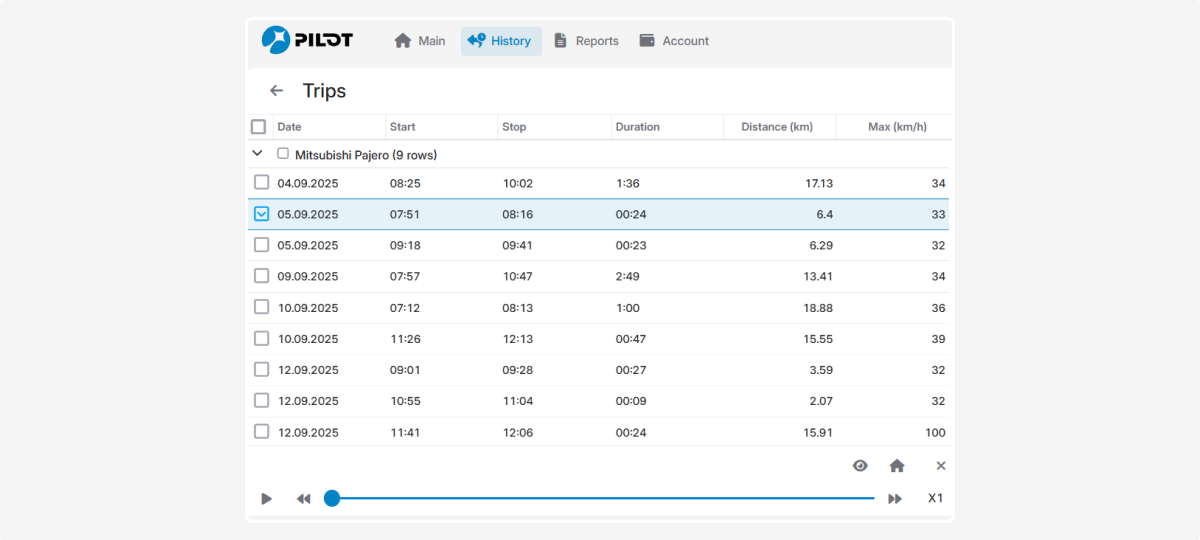Switch to the Reports tab
This screenshot has height=540, width=1200.
[x=586, y=41]
